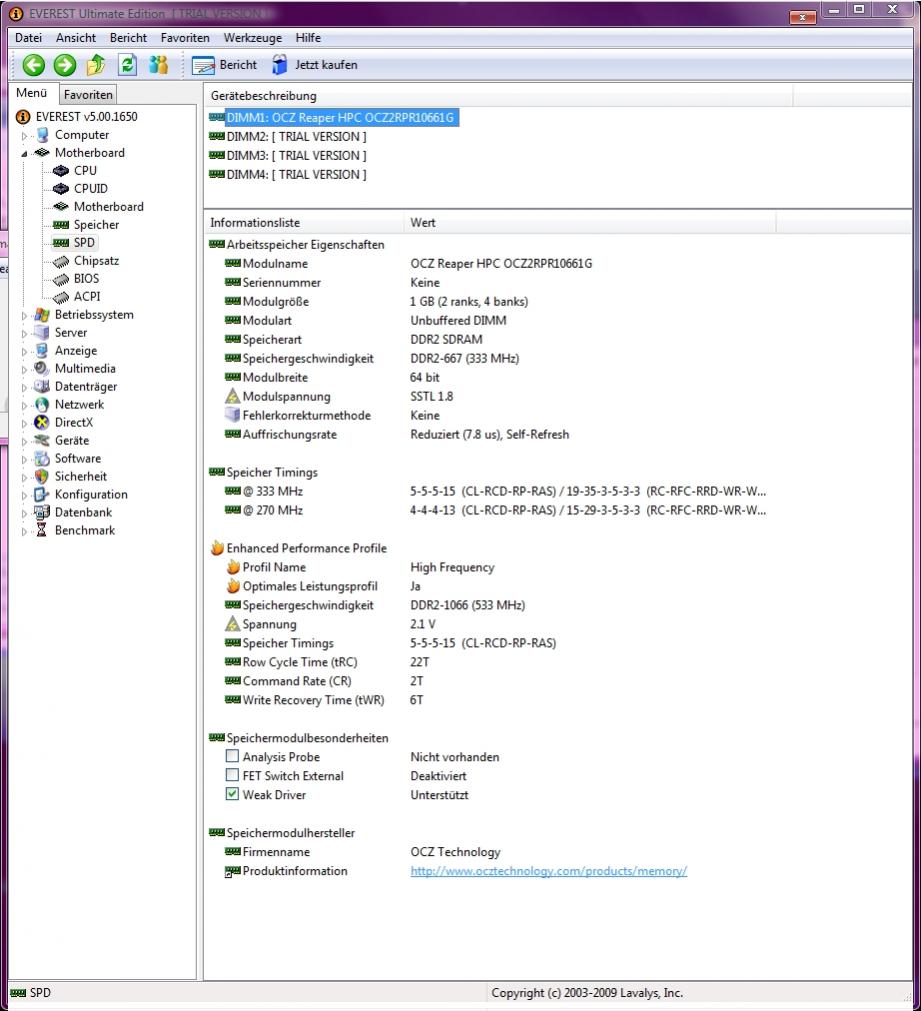The height and width of the screenshot is (1011, 921).
Task: Select DIMM1 OCZ Reaper HPC entry
Action: (x=333, y=117)
